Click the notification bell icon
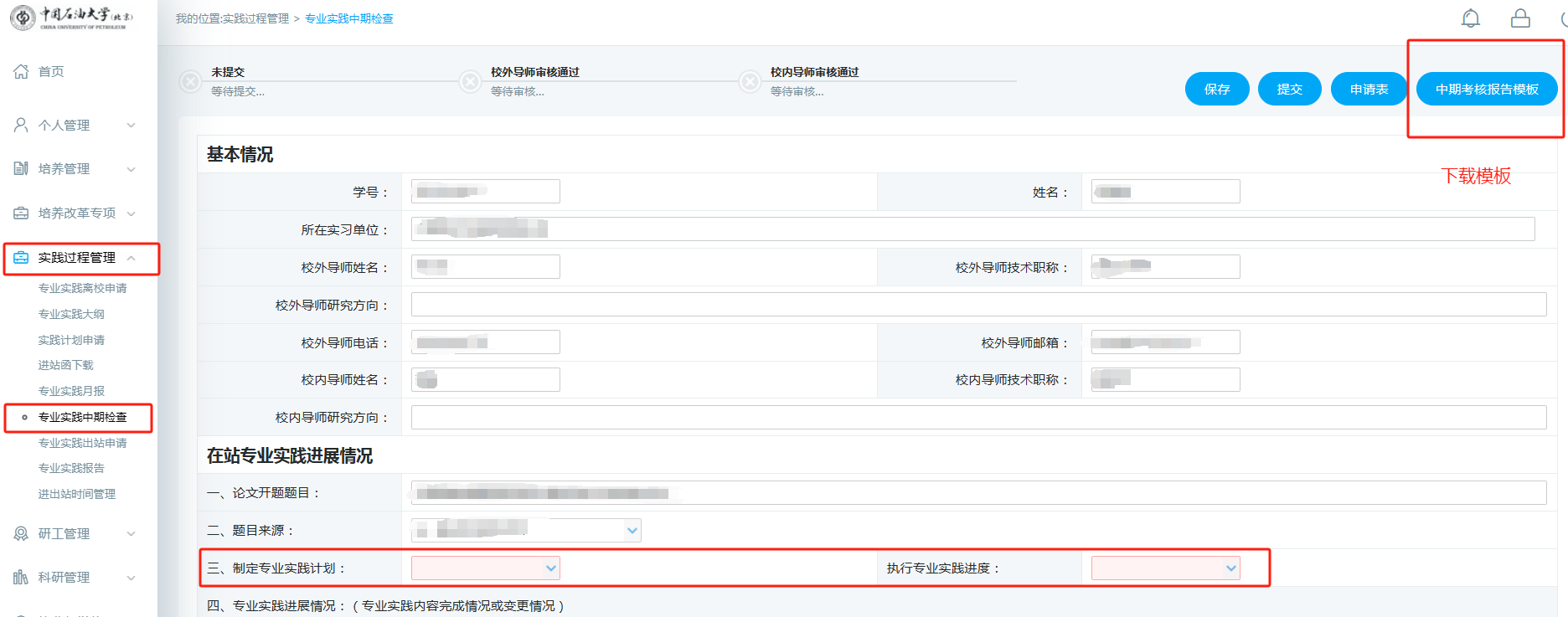Screen dimensions: 1568x617 [x=1470, y=18]
